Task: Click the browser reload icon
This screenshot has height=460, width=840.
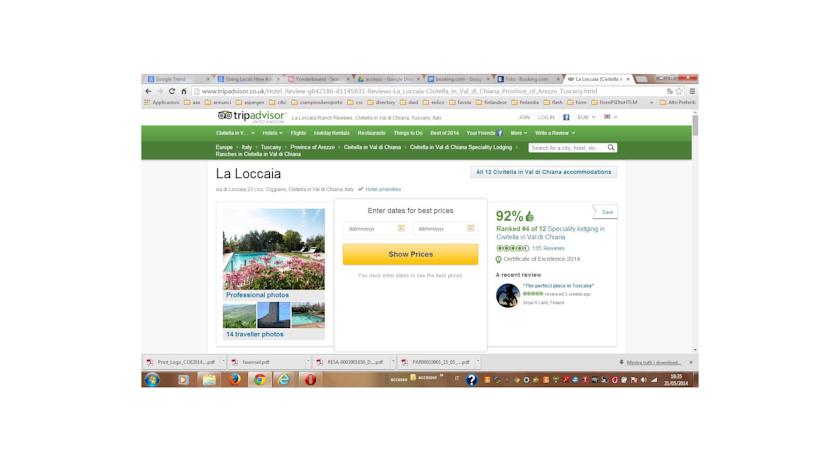Action: pos(172,91)
